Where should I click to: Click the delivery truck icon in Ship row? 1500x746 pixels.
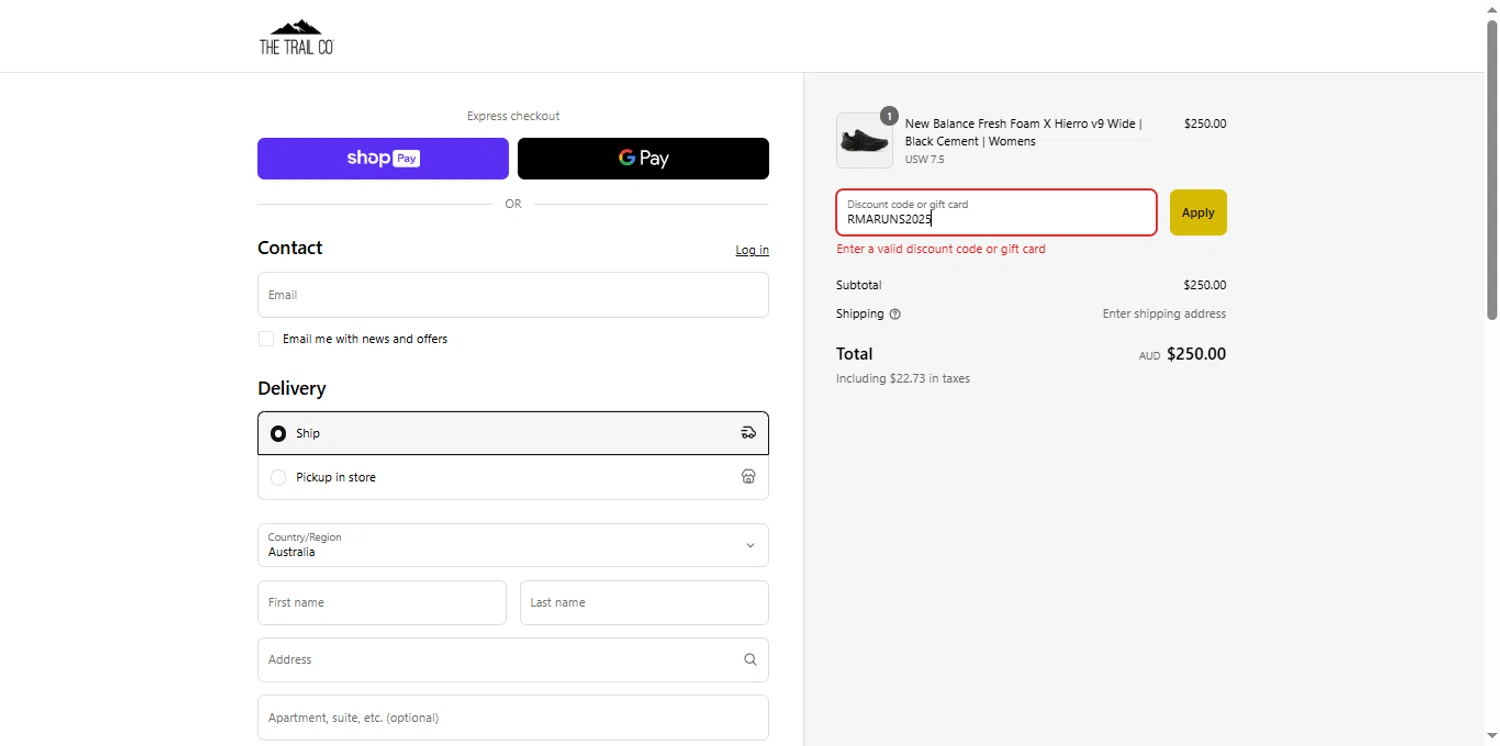(748, 433)
